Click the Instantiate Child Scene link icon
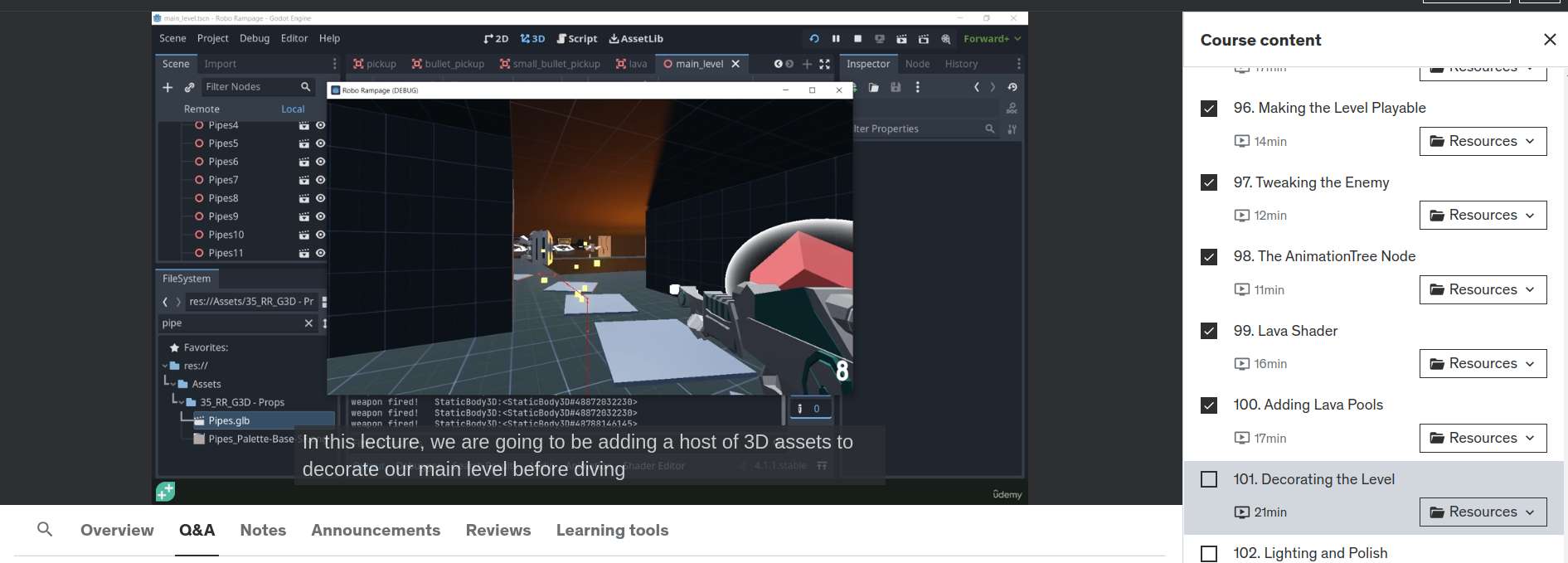Viewport: 1568px width, 563px height. pyautogui.click(x=189, y=87)
